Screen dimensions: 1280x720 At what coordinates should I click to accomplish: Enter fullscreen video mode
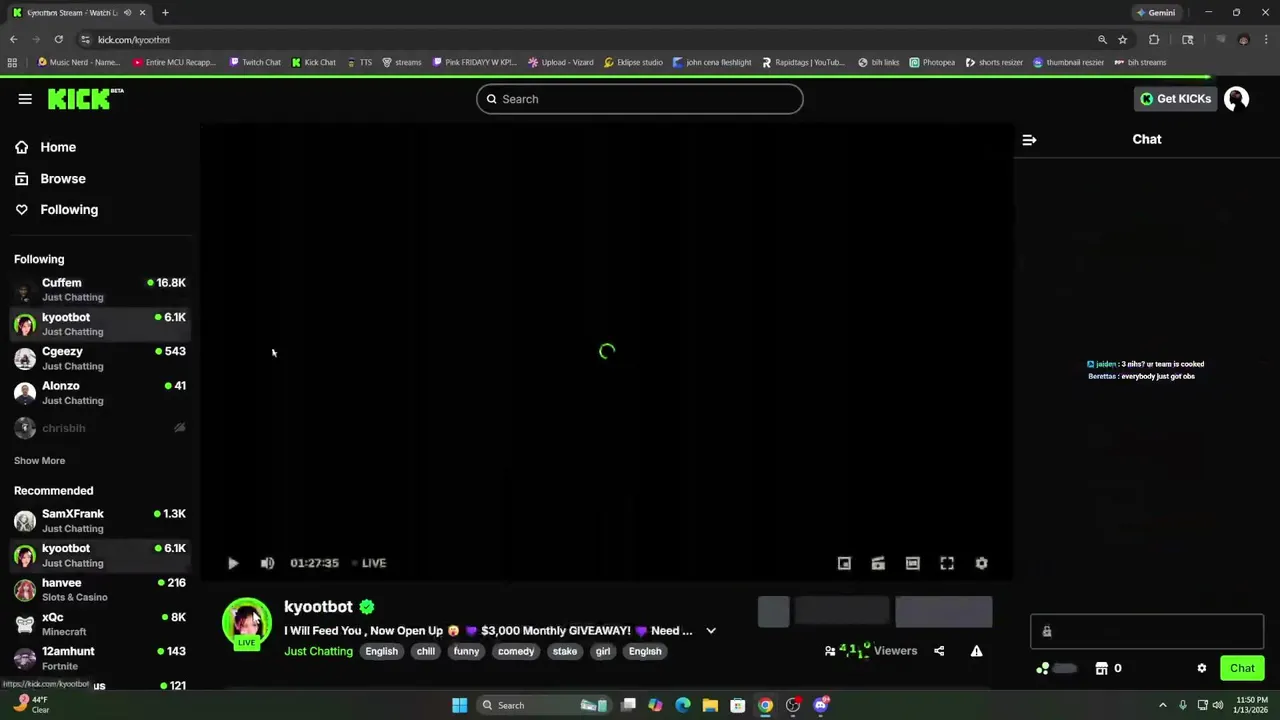coord(947,563)
